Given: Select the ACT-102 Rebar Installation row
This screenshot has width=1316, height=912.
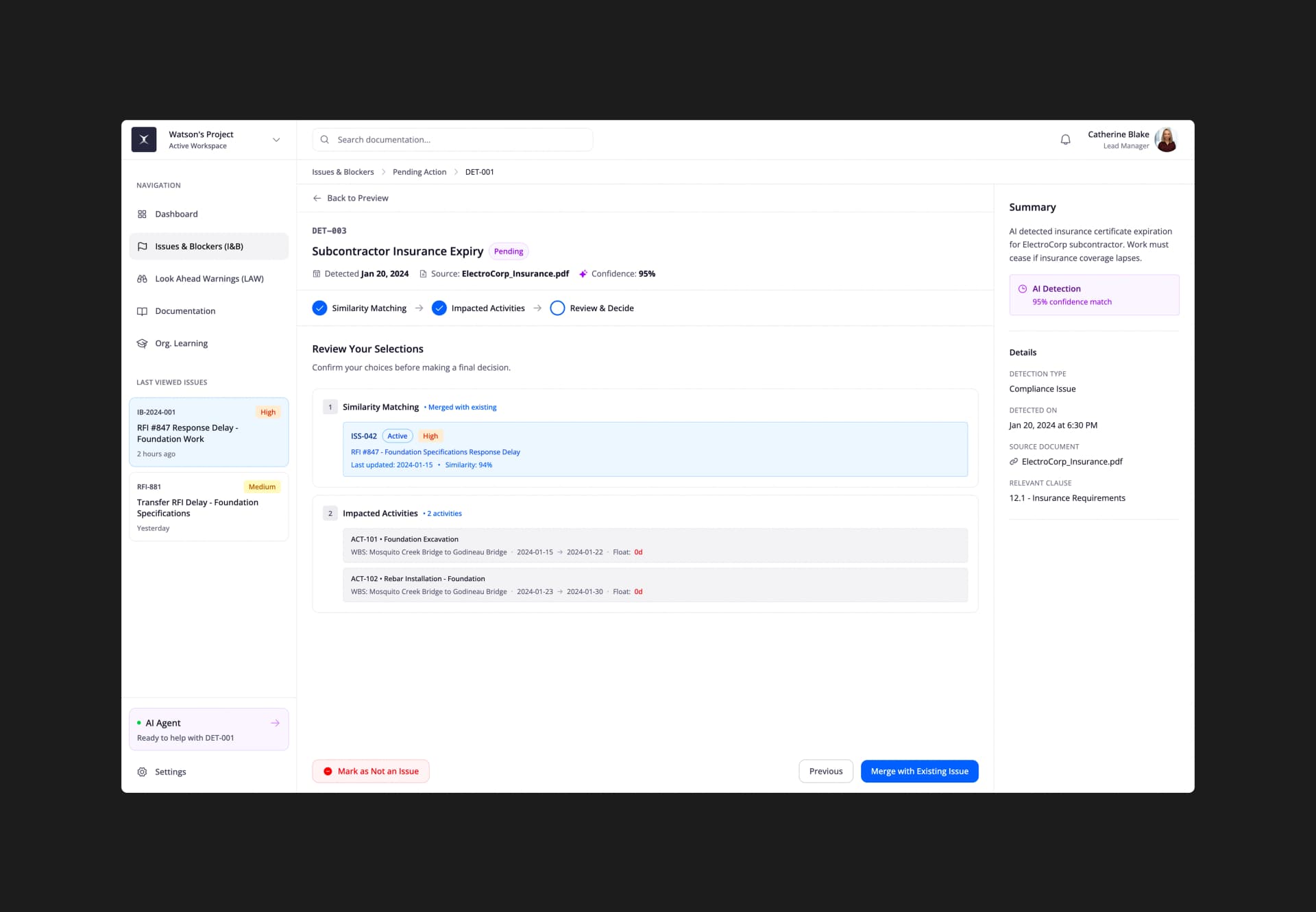Looking at the screenshot, I should [655, 585].
